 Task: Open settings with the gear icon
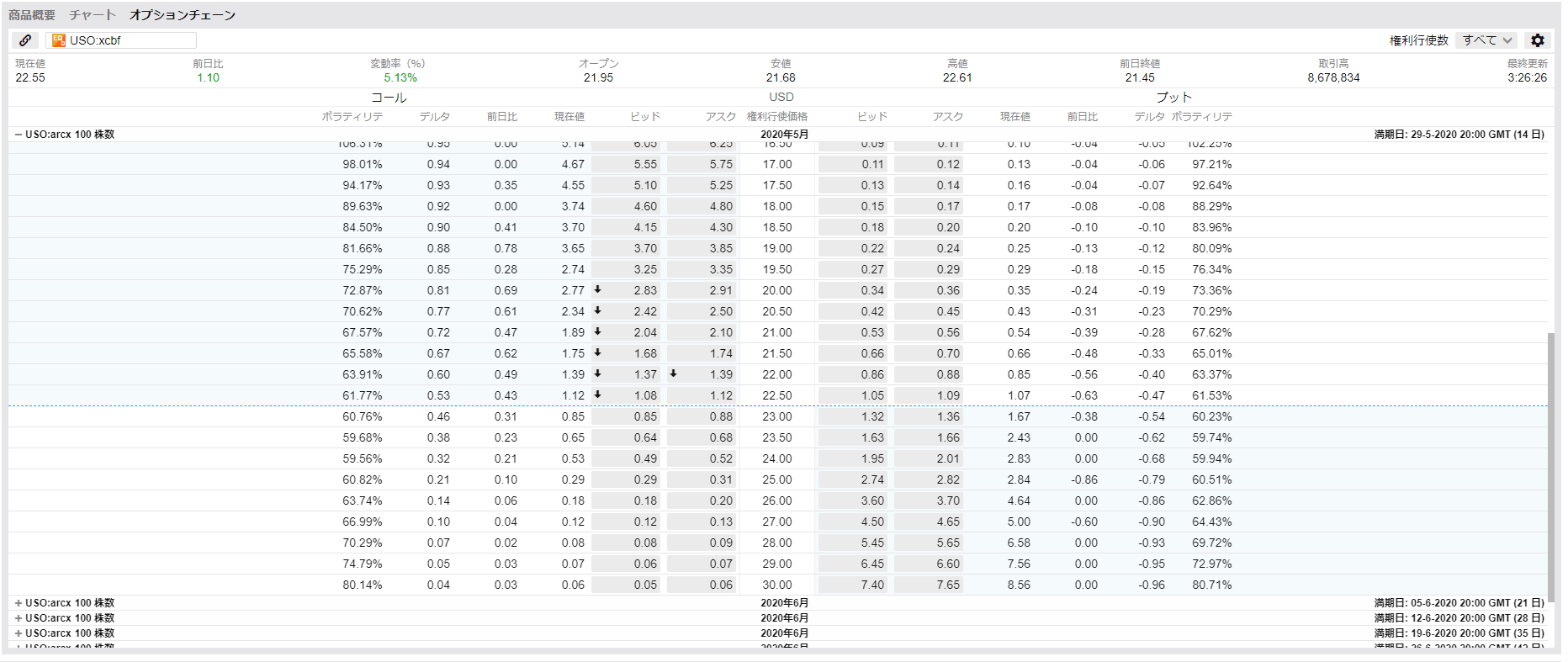(x=1538, y=40)
